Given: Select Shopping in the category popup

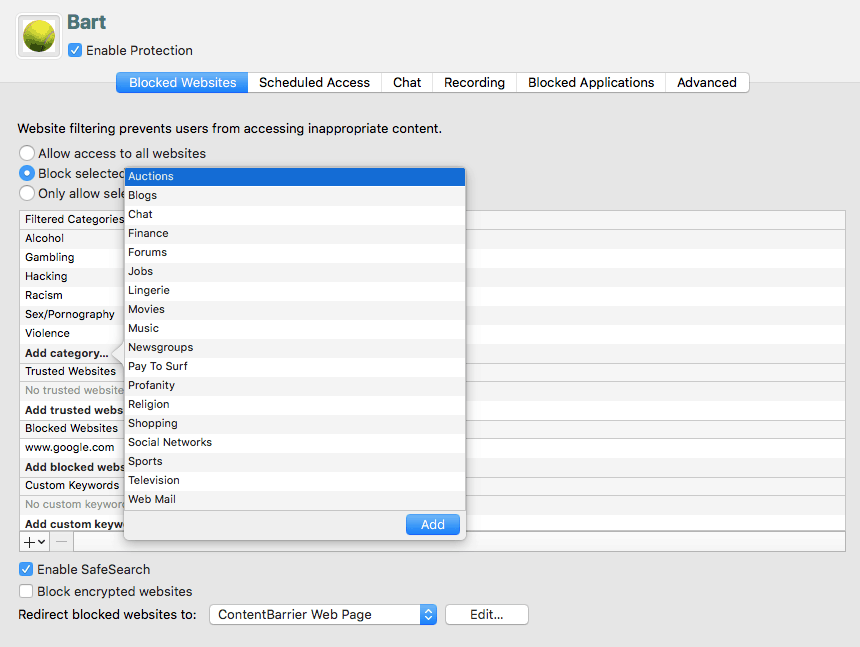Looking at the screenshot, I should (153, 423).
